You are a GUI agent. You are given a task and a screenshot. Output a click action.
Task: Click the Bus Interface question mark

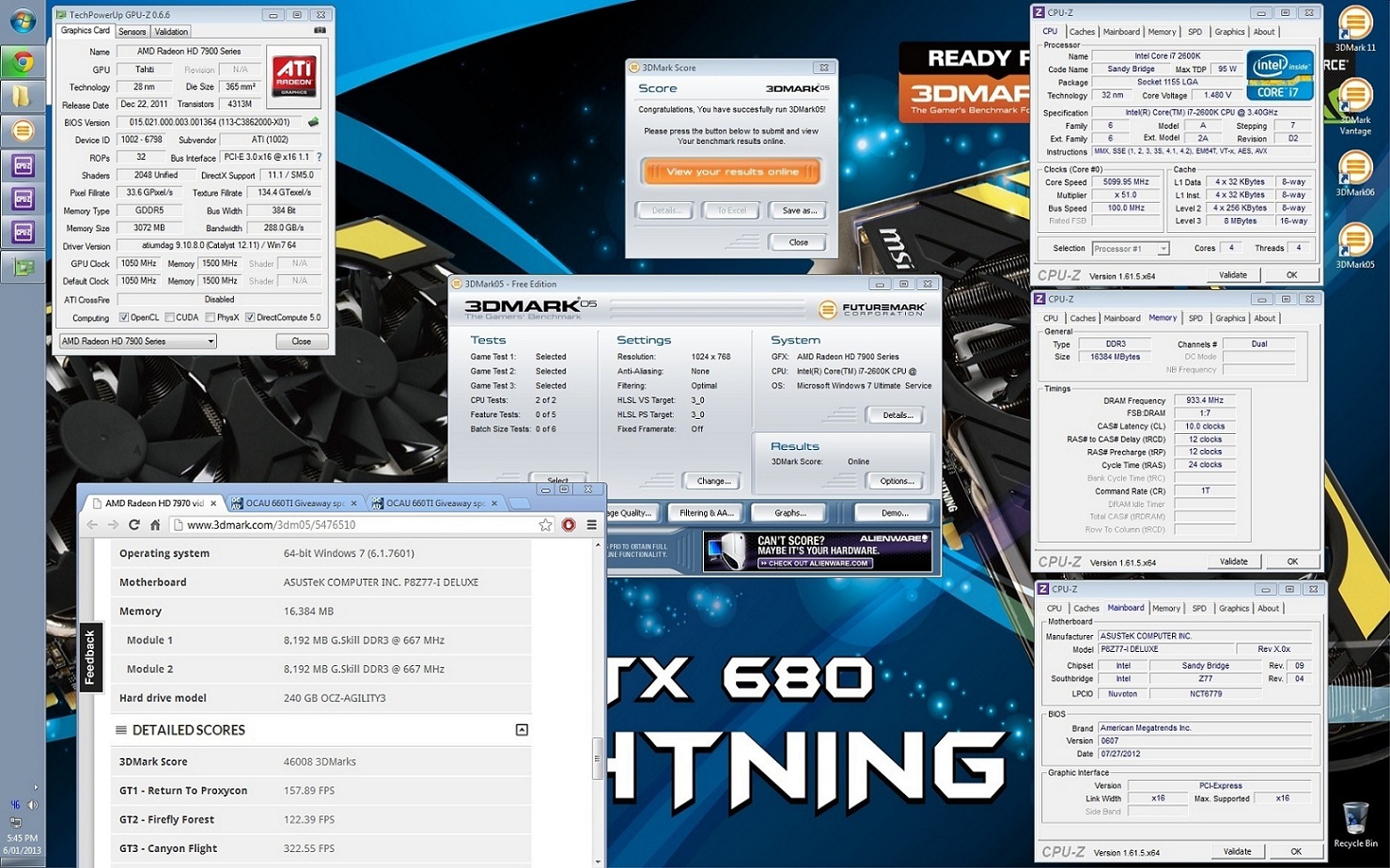click(x=320, y=157)
